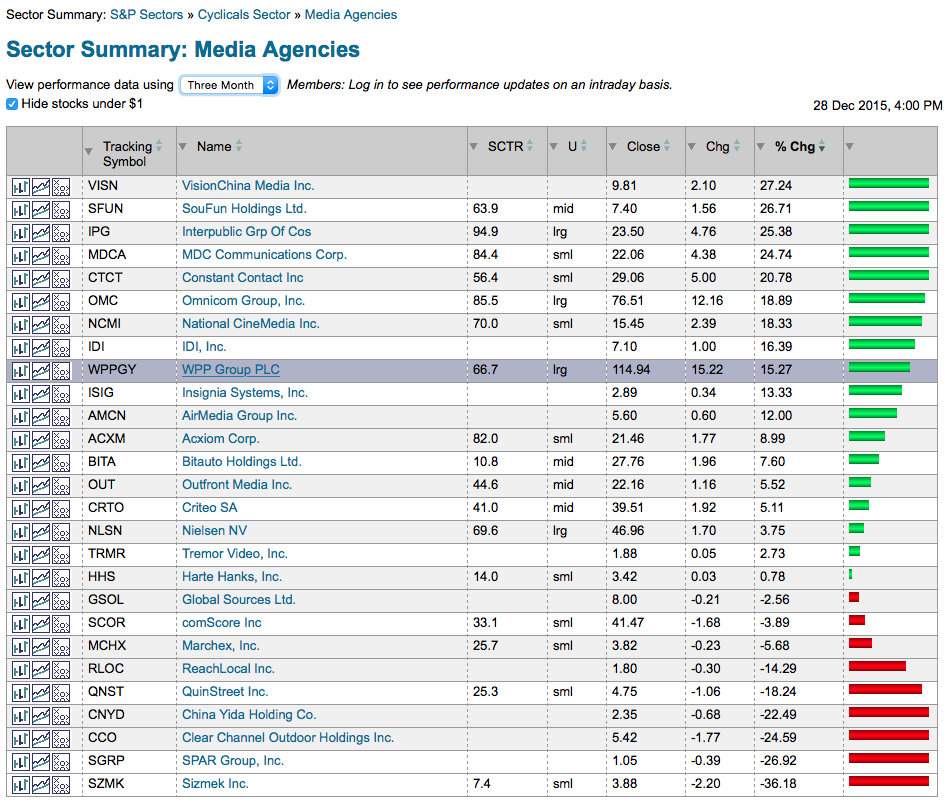Screen dimensions: 947x803
Task: Open the dropdown triangle left of SCTR header
Action: pyautogui.click(x=474, y=147)
